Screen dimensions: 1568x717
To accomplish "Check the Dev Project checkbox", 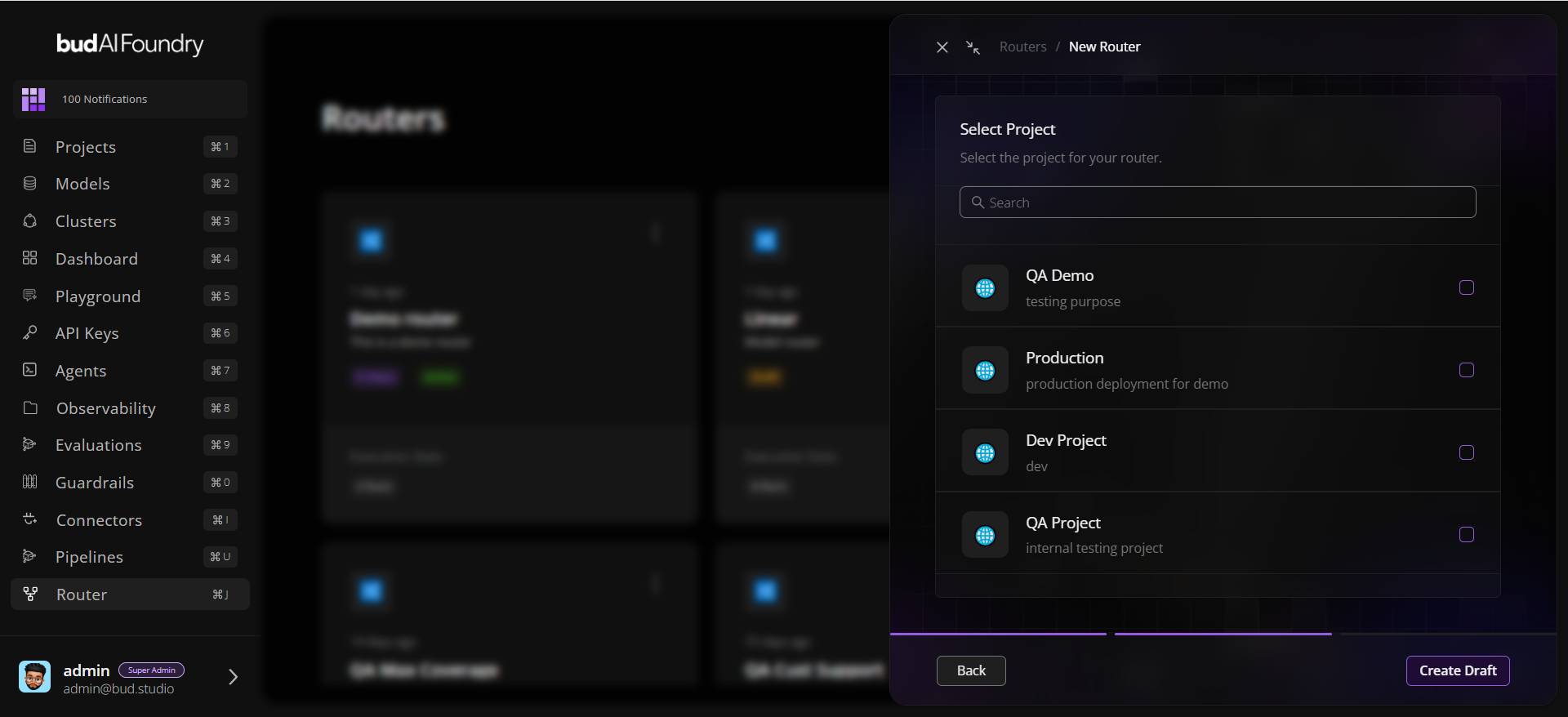I will 1467,452.
